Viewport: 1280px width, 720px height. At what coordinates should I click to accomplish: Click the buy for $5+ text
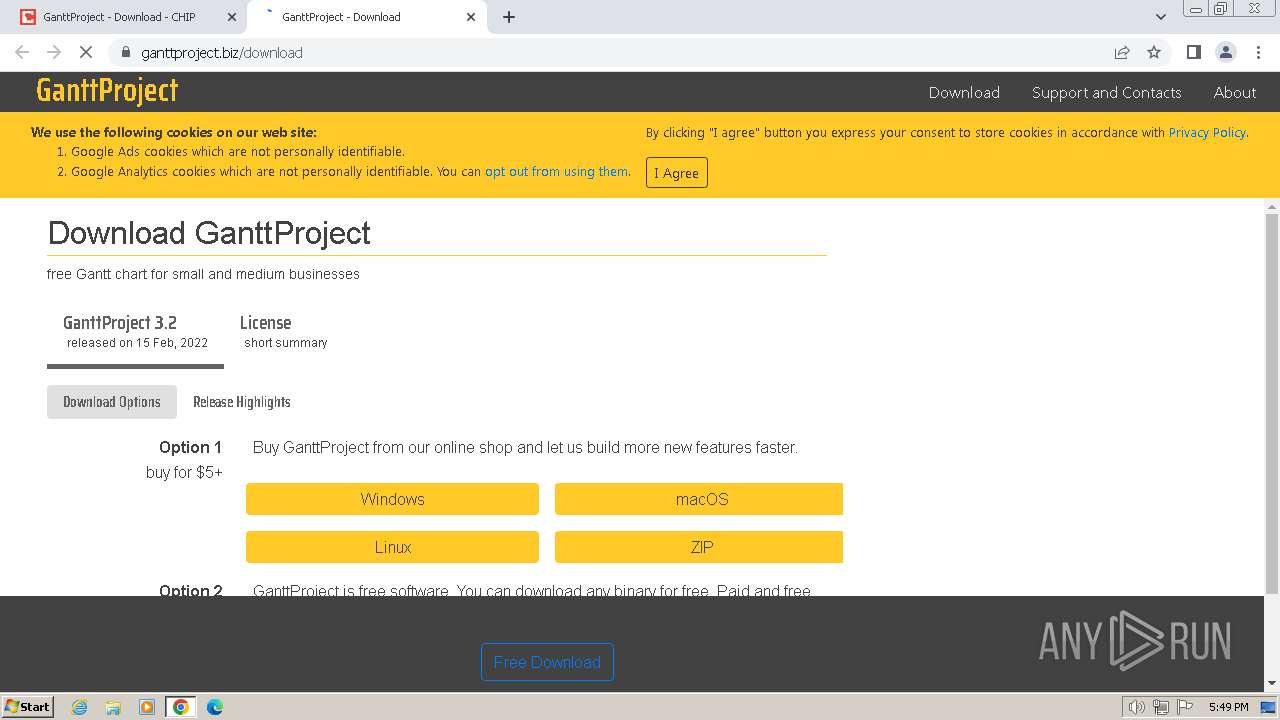(x=184, y=472)
